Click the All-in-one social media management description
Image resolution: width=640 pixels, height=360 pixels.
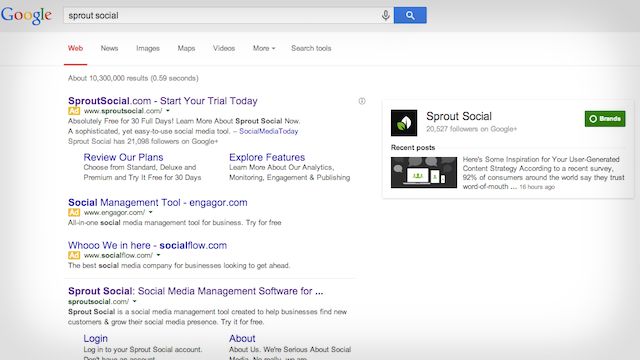(175, 222)
